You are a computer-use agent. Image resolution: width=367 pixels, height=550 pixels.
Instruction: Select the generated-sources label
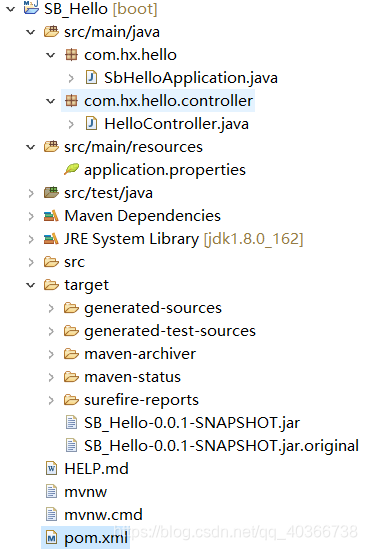point(153,308)
